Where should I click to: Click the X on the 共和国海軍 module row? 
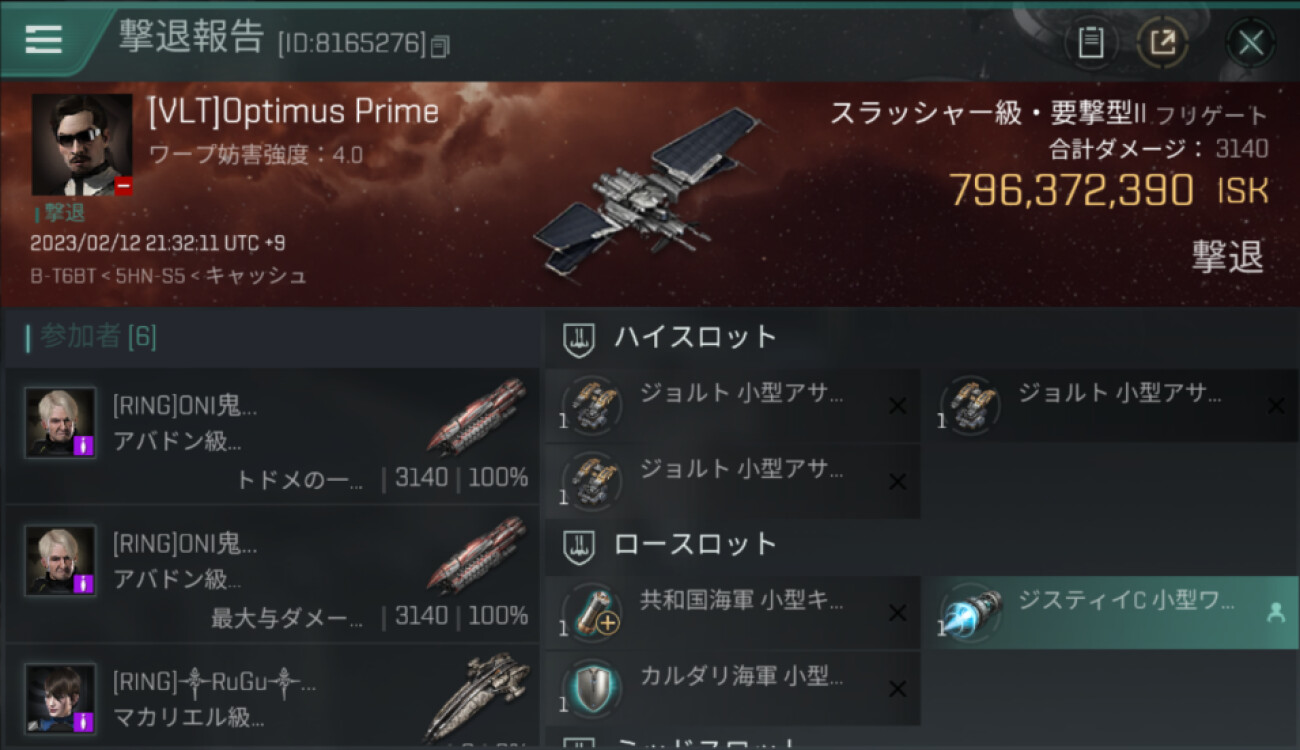click(898, 613)
